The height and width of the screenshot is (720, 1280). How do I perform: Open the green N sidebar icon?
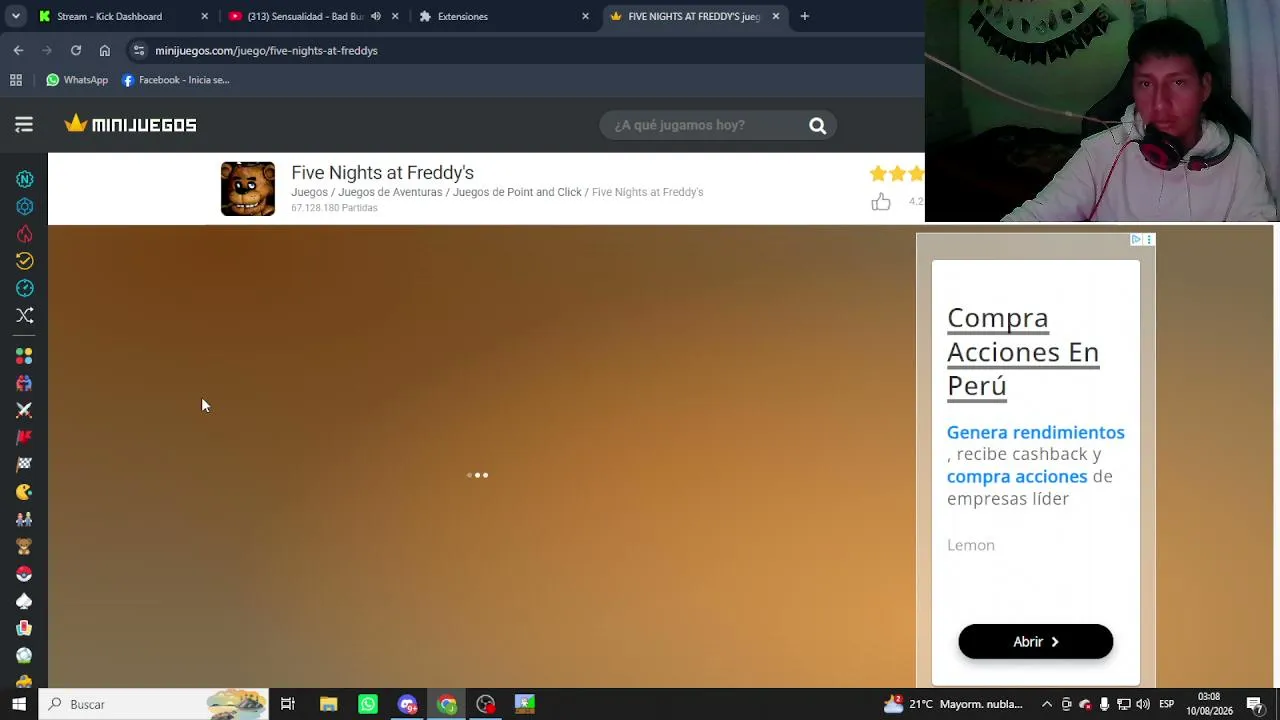point(25,179)
